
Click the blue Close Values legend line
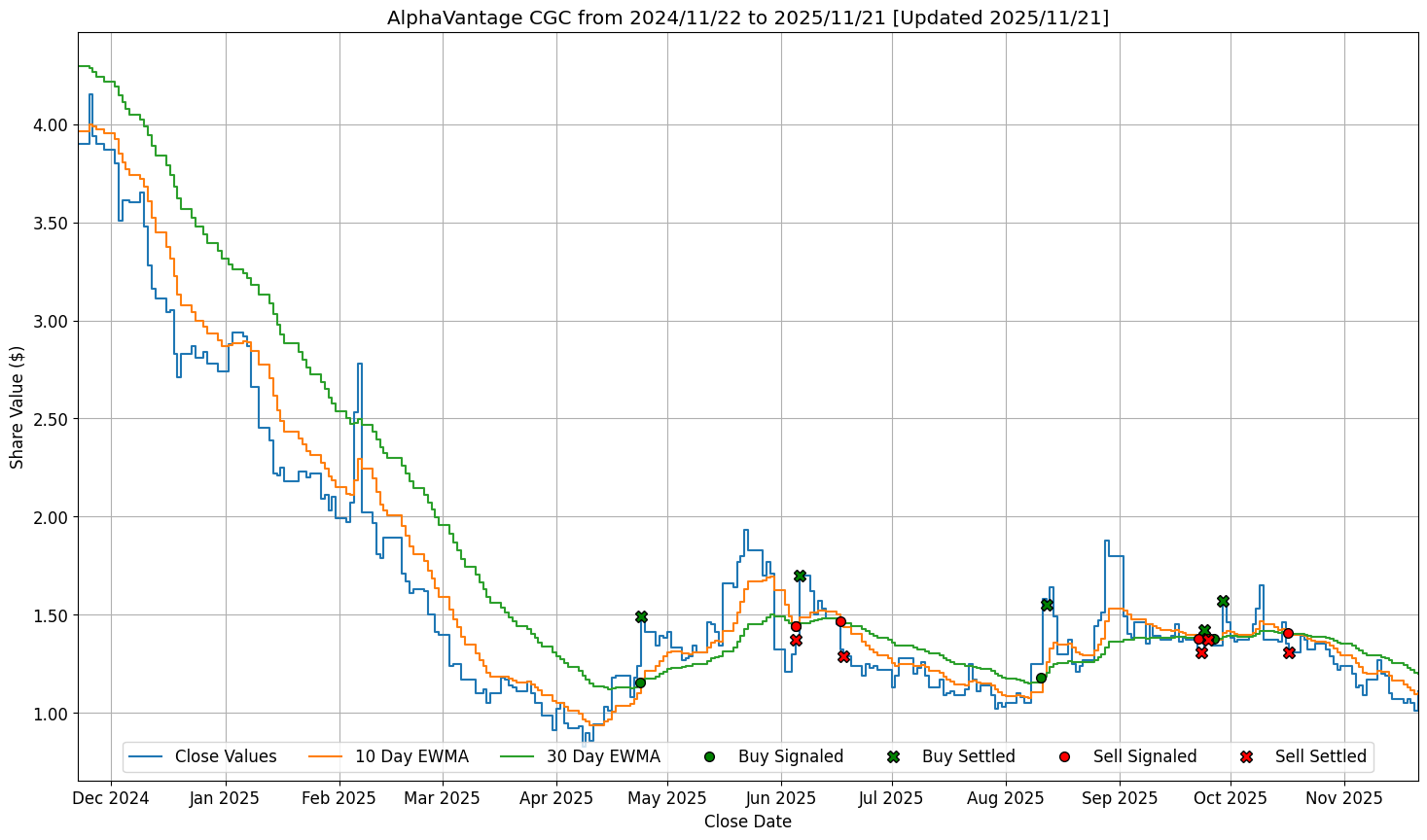click(146, 756)
